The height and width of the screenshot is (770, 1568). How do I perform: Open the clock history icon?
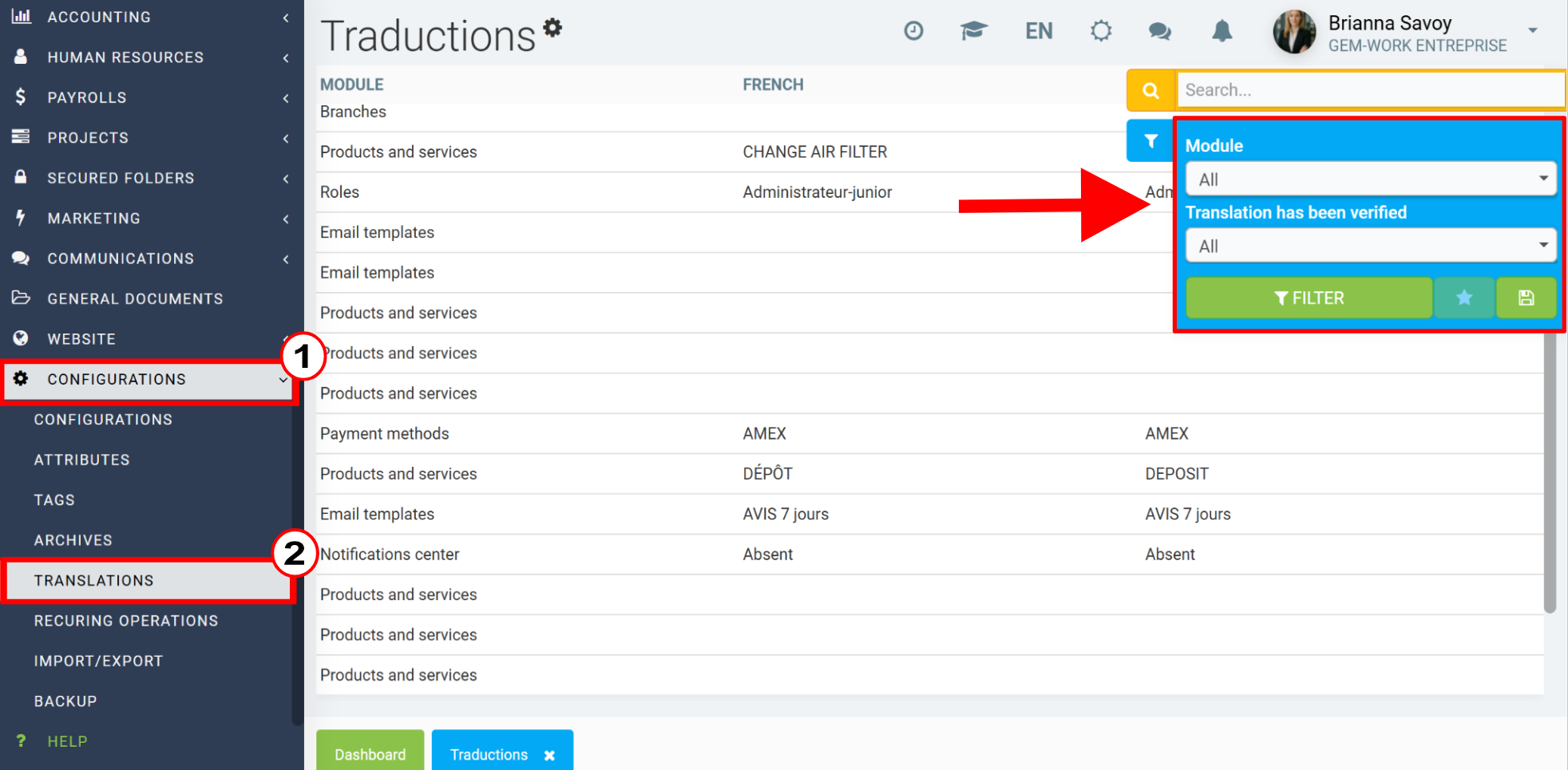point(913,31)
